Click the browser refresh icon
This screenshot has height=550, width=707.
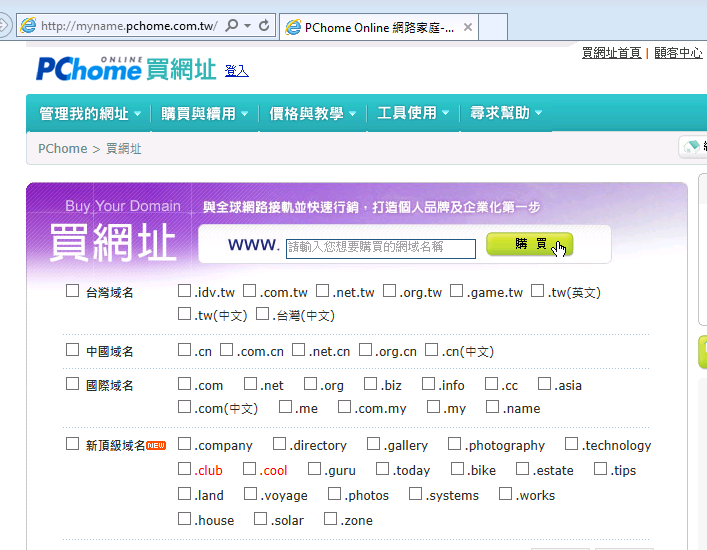[x=264, y=26]
